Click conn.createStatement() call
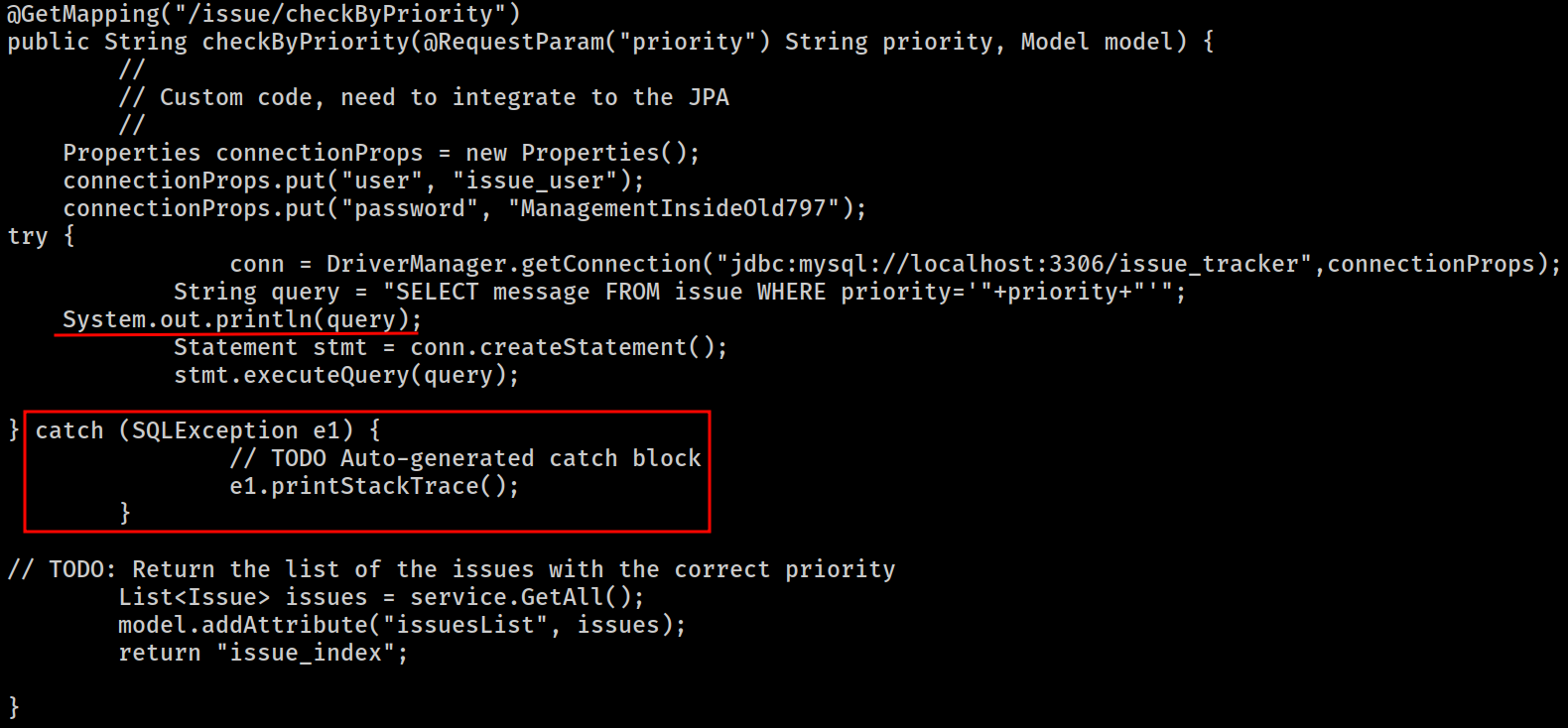The width and height of the screenshot is (1568, 728). coord(569,347)
